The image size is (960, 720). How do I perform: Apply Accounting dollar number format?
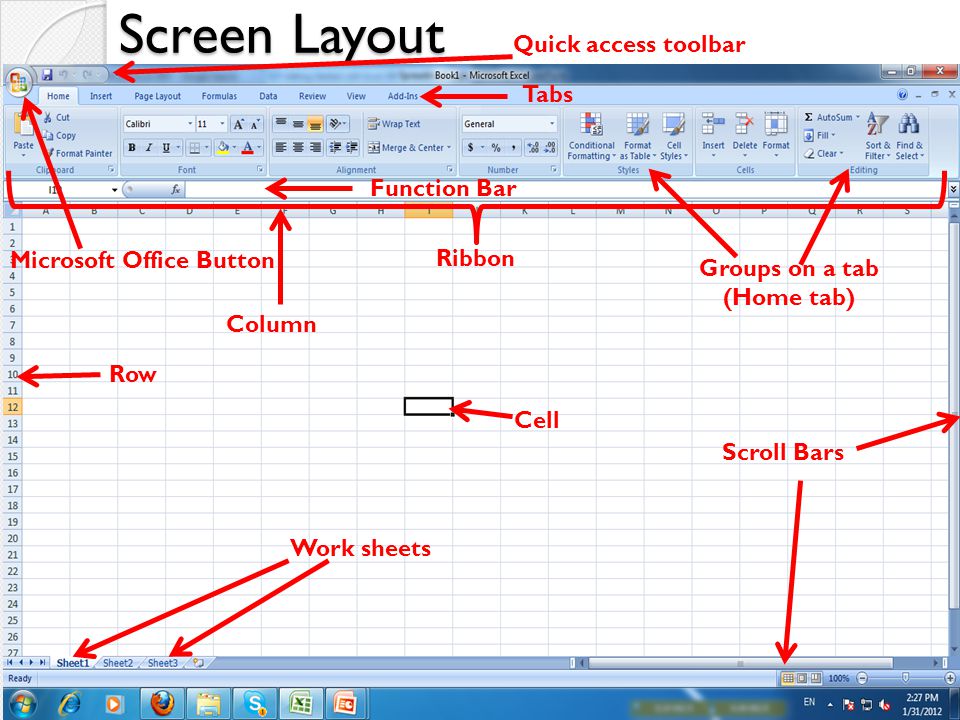[470, 148]
